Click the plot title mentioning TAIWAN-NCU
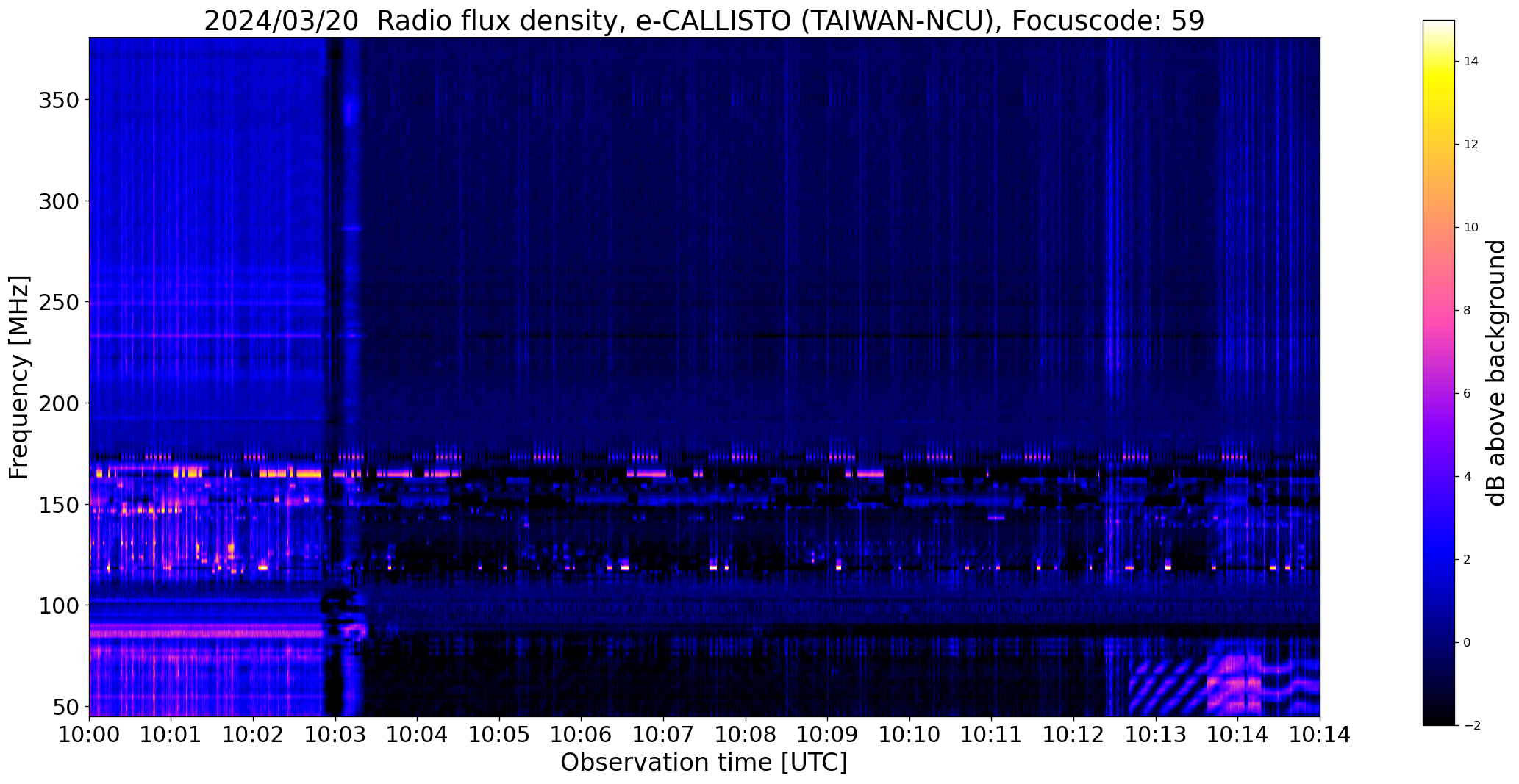1519x784 pixels. [x=704, y=21]
